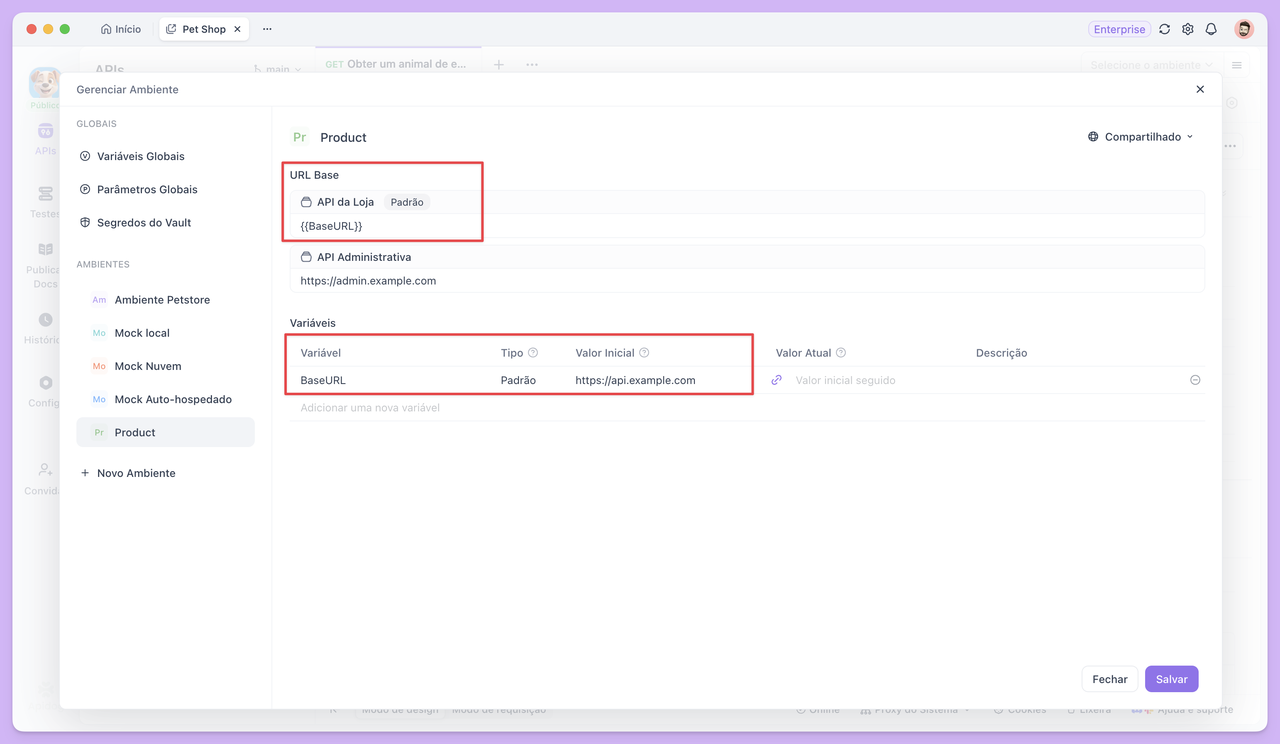Open the Compartilhado sharing dropdown
This screenshot has height=744, width=1280.
[x=1141, y=137]
